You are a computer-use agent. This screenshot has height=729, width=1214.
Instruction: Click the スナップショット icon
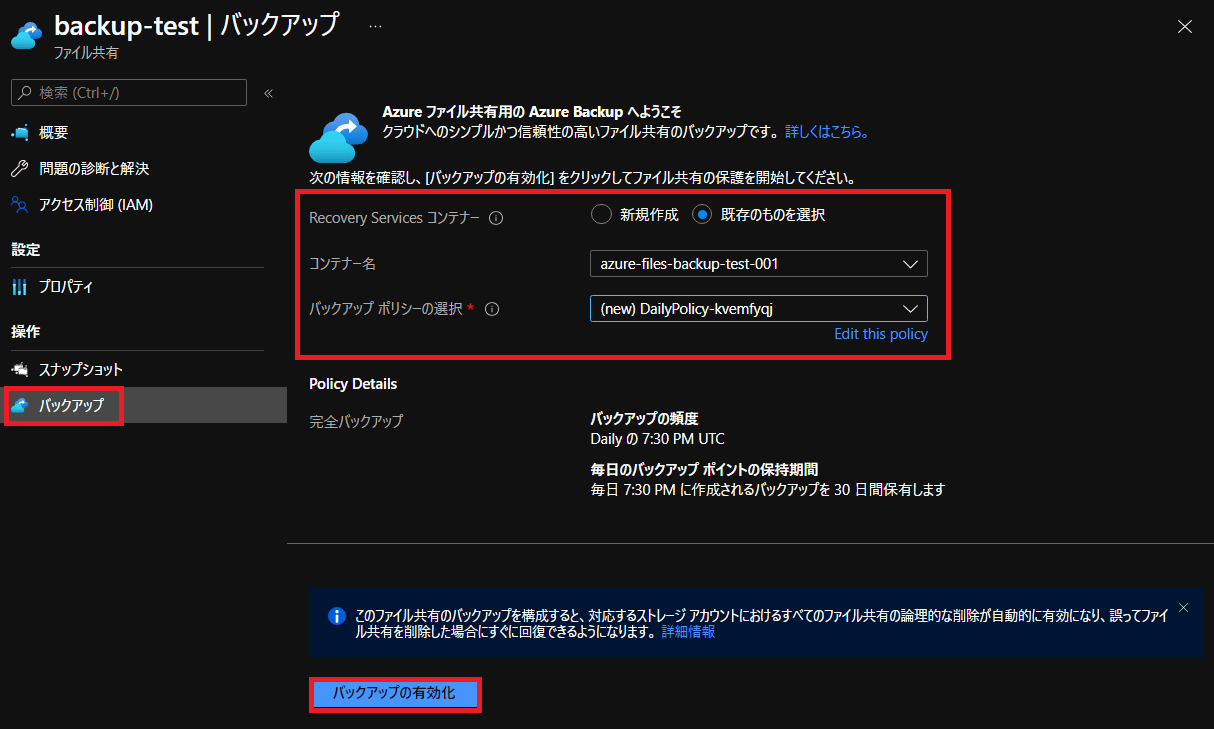pyautogui.click(x=20, y=370)
